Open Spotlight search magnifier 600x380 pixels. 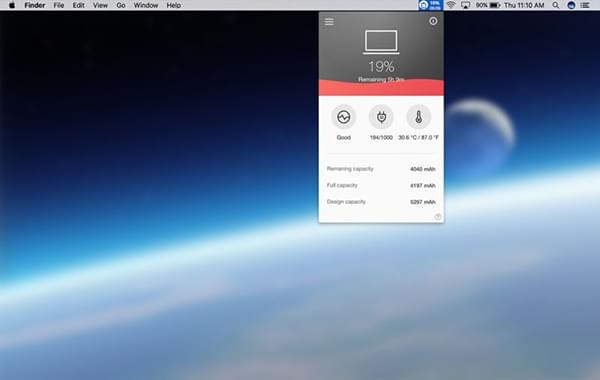coord(556,5)
